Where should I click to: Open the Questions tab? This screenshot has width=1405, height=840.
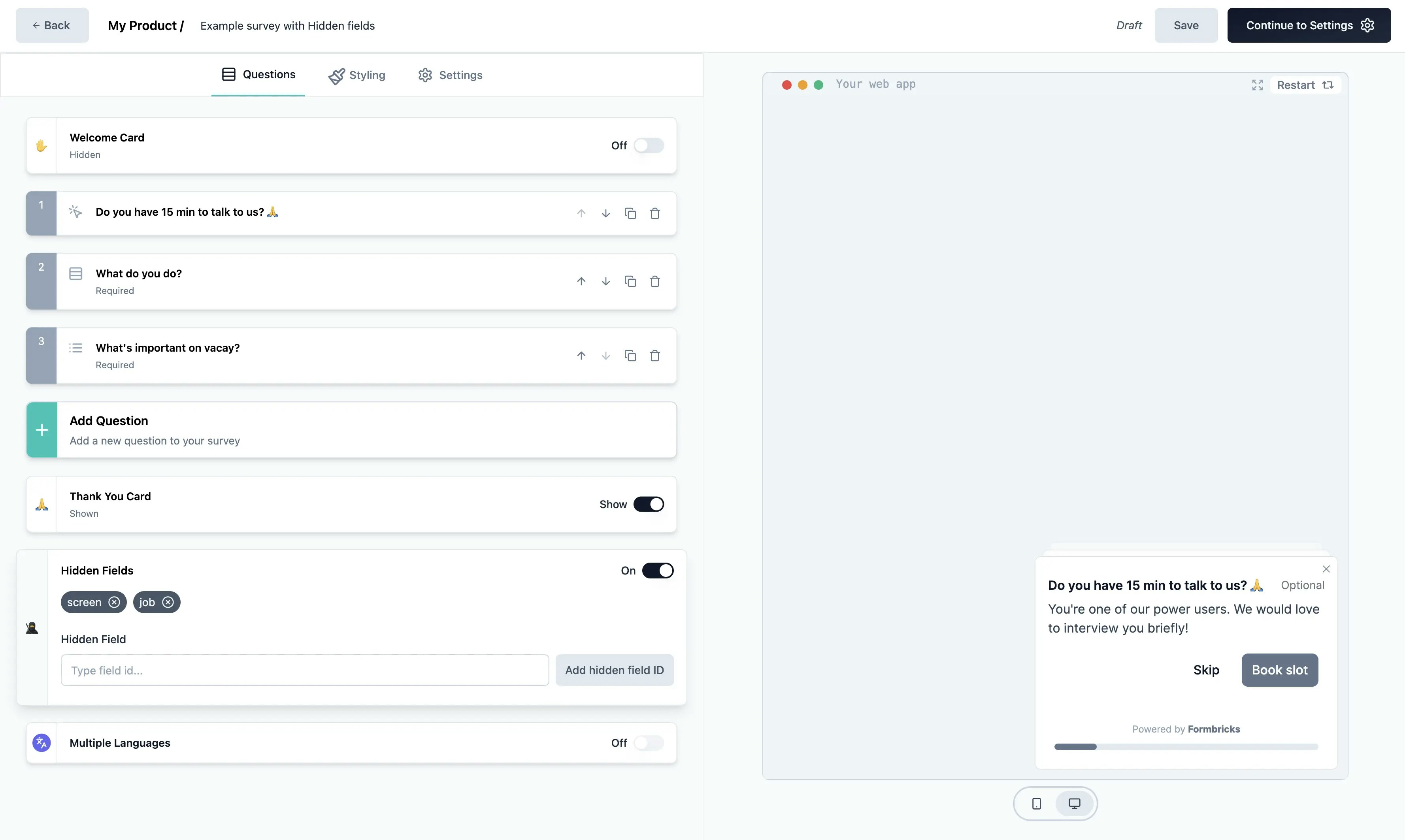tap(258, 75)
